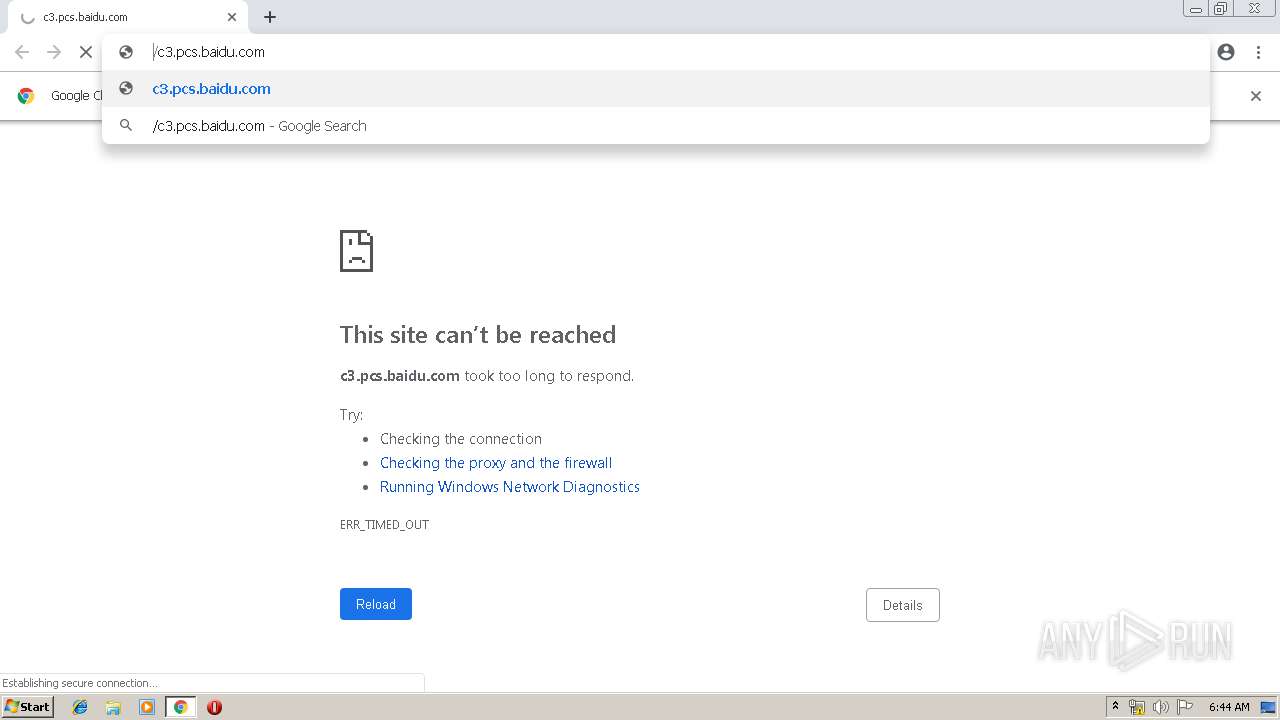Viewport: 1280px width, 720px height.
Task: Switch to Chrome in the taskbar
Action: (180, 707)
